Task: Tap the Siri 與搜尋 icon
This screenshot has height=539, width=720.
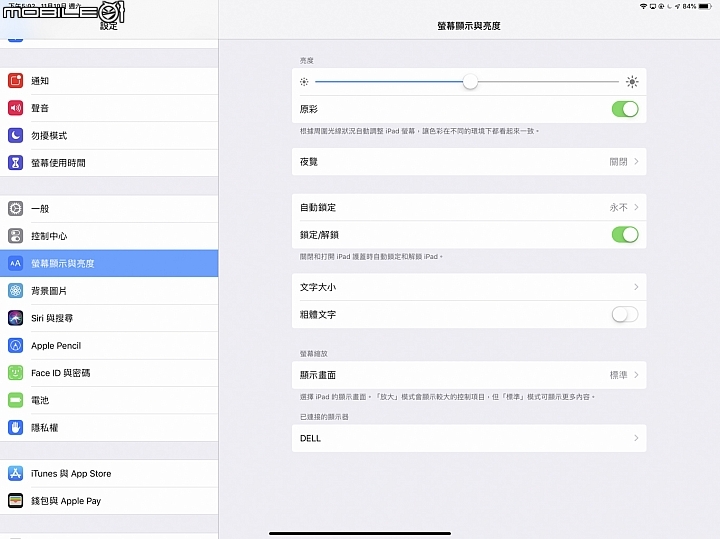Action: point(15,318)
